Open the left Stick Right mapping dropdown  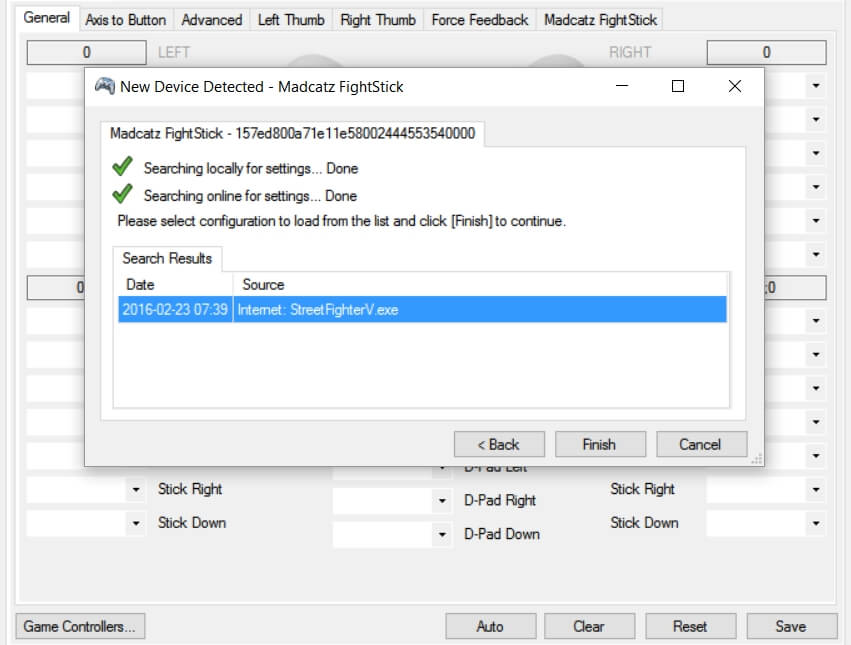coord(135,489)
